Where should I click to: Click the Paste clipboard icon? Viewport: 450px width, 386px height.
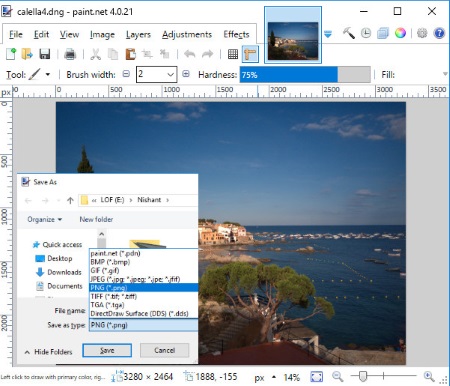(130, 54)
